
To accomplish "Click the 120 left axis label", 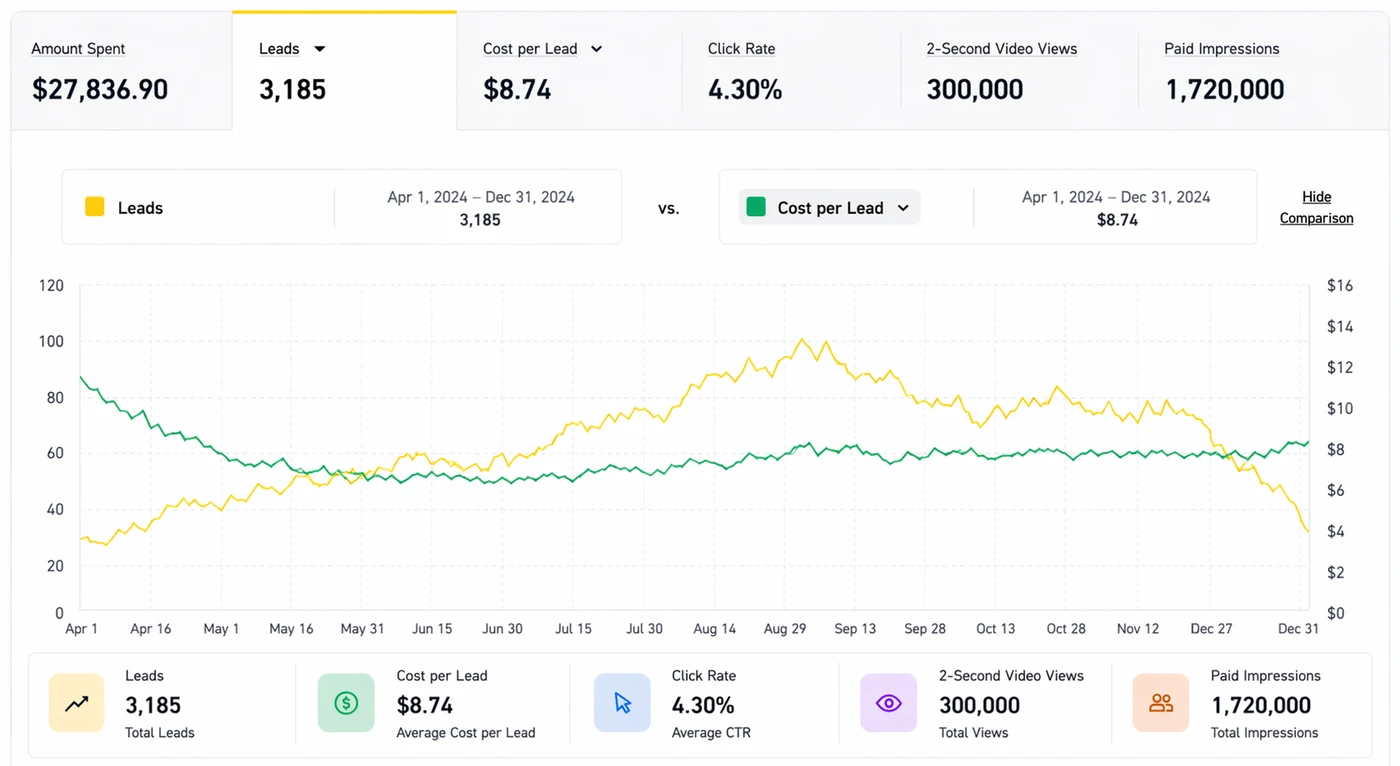I will point(51,286).
